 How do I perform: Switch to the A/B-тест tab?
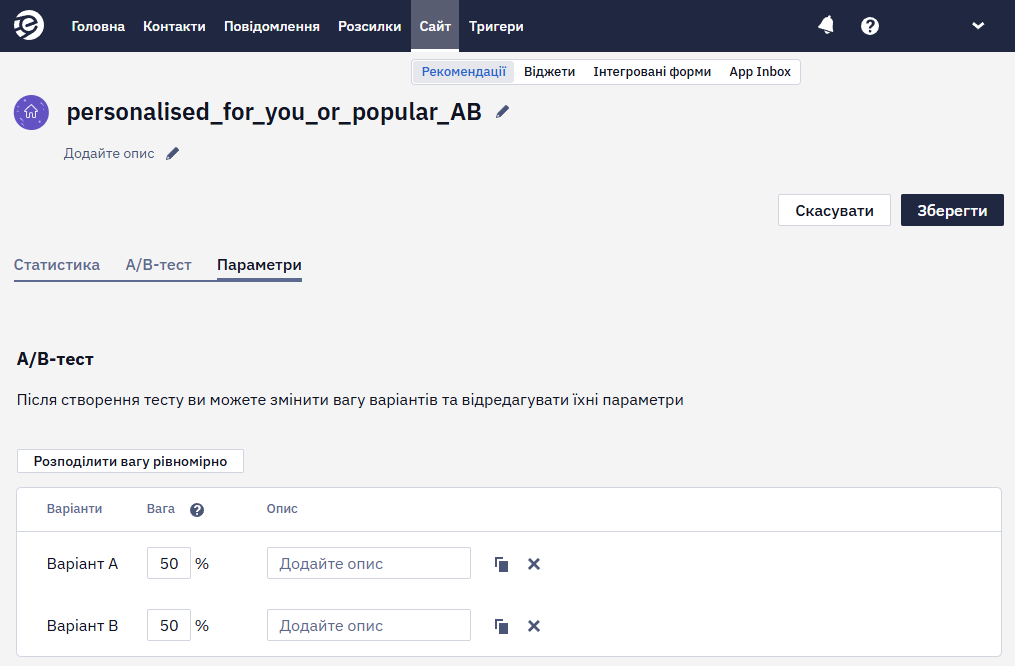click(x=159, y=265)
